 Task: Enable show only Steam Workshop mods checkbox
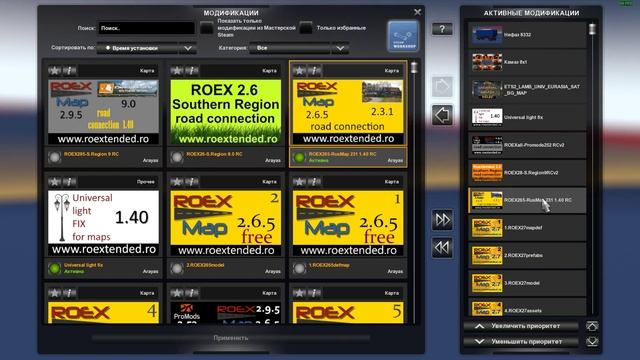(x=207, y=28)
